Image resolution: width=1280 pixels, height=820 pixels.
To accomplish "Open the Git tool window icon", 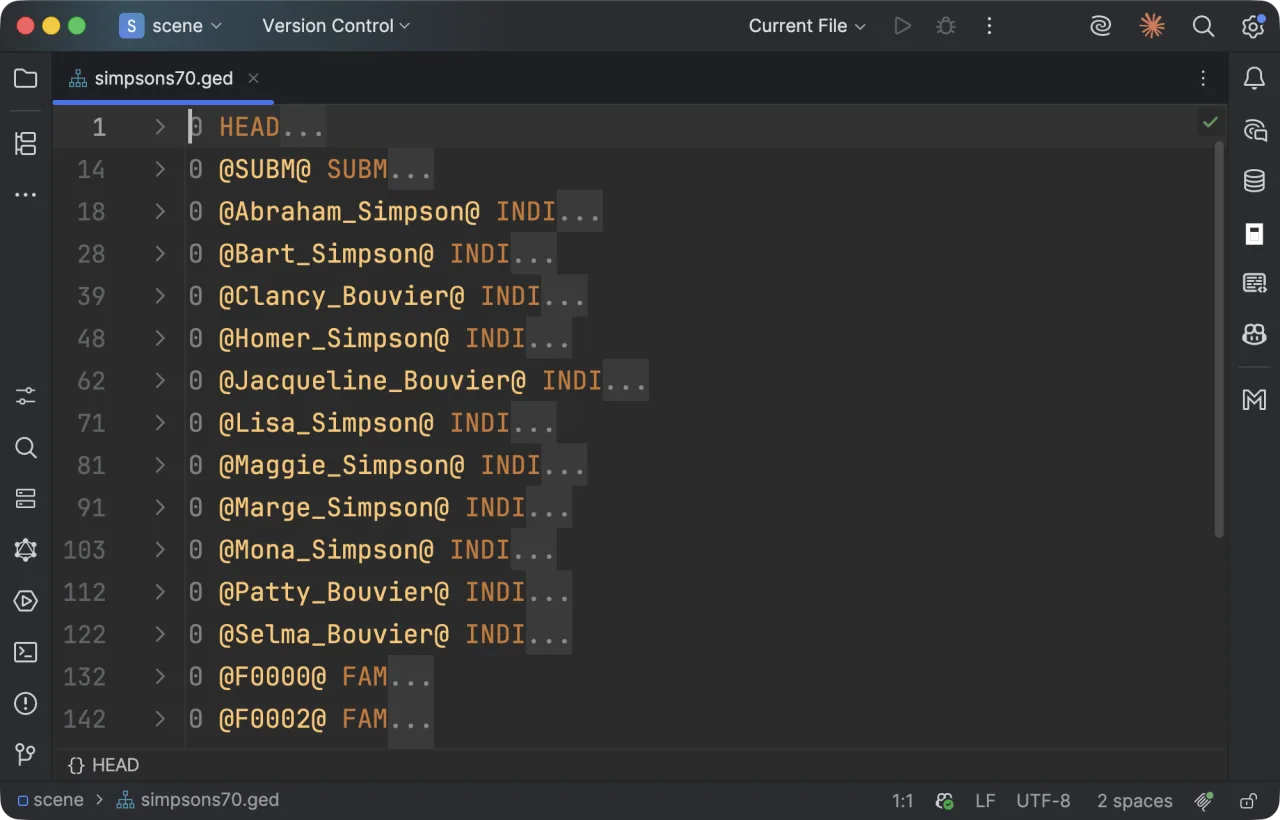I will (26, 754).
